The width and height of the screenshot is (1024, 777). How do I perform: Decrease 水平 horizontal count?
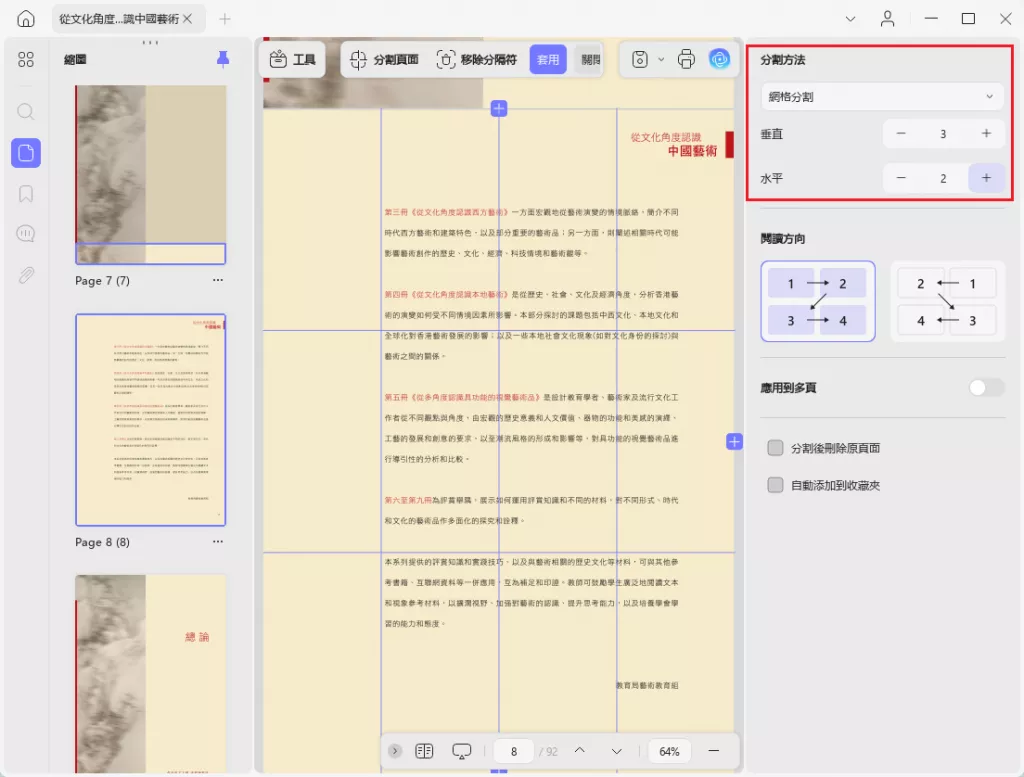pos(901,178)
